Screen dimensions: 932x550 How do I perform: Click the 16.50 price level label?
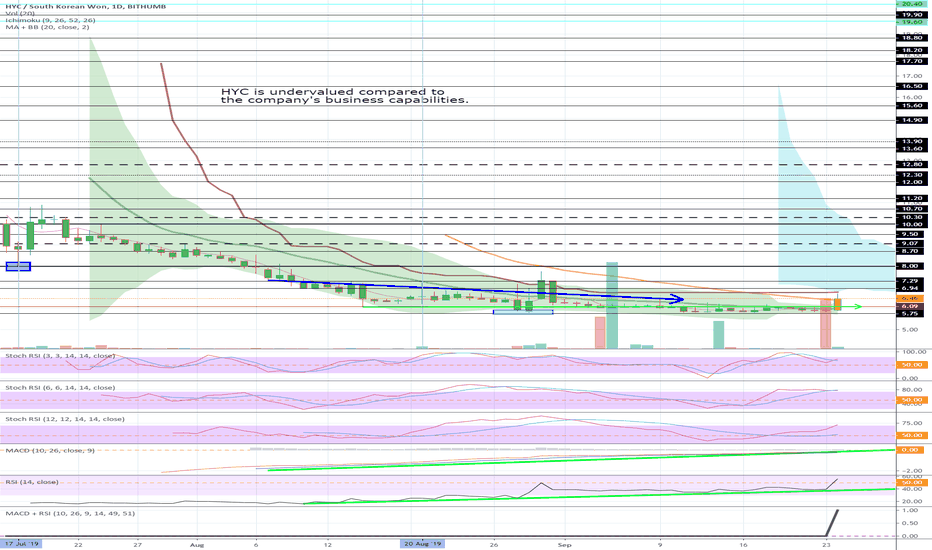click(x=912, y=86)
